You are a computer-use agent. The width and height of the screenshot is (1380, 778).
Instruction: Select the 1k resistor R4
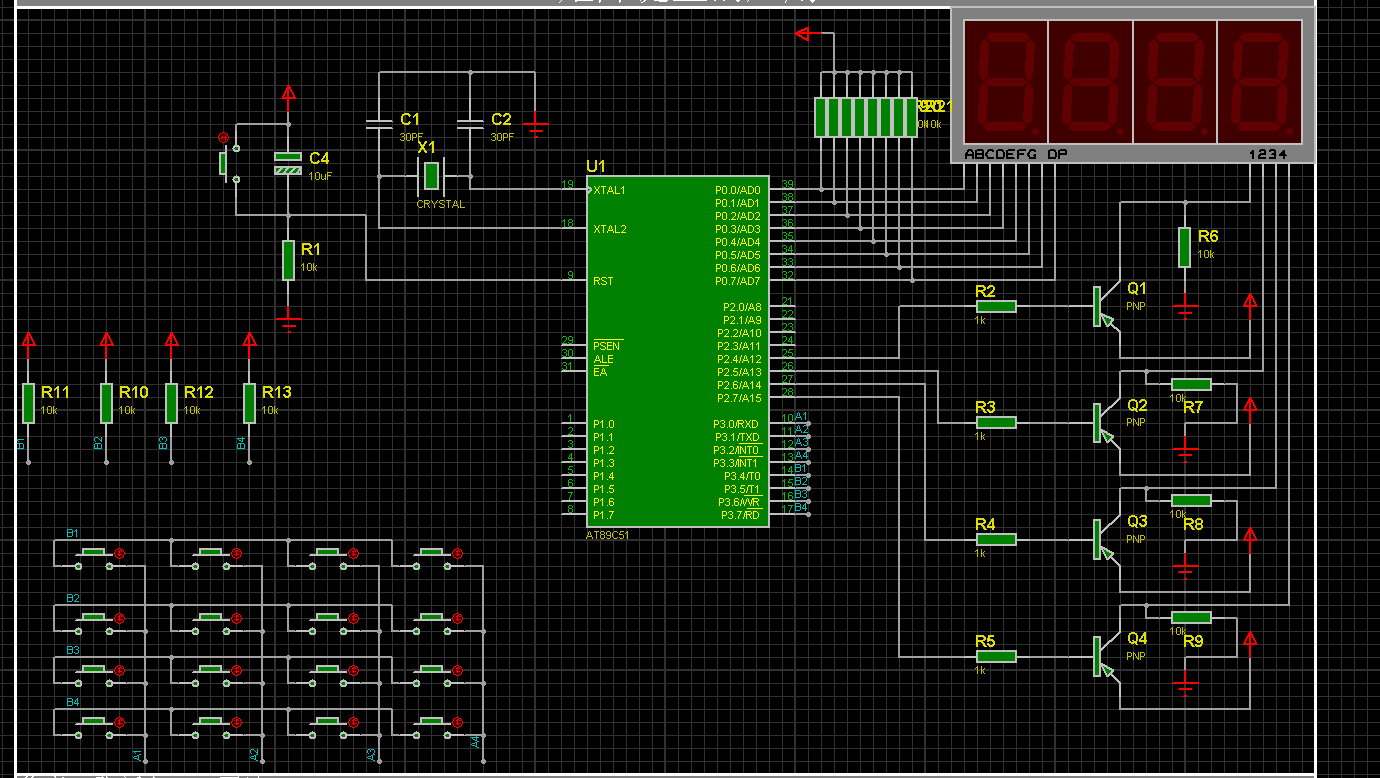click(x=996, y=539)
